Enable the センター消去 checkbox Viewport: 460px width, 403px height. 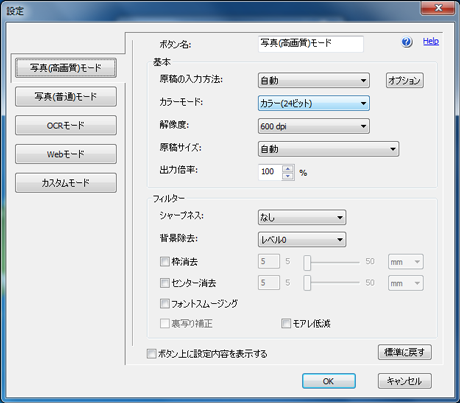[165, 283]
